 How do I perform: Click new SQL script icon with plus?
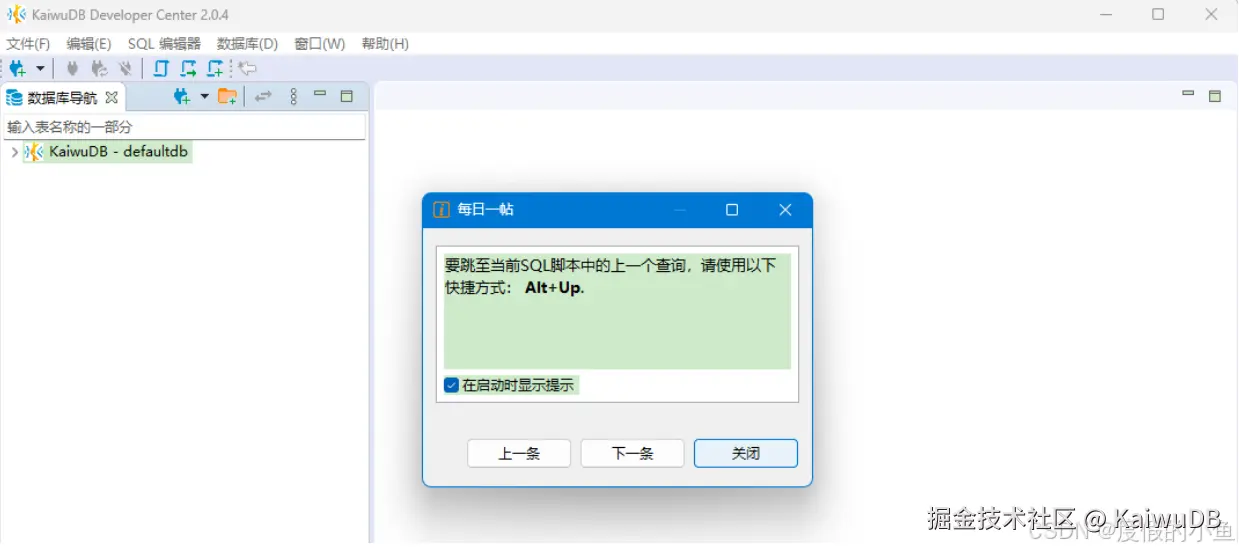click(x=215, y=68)
